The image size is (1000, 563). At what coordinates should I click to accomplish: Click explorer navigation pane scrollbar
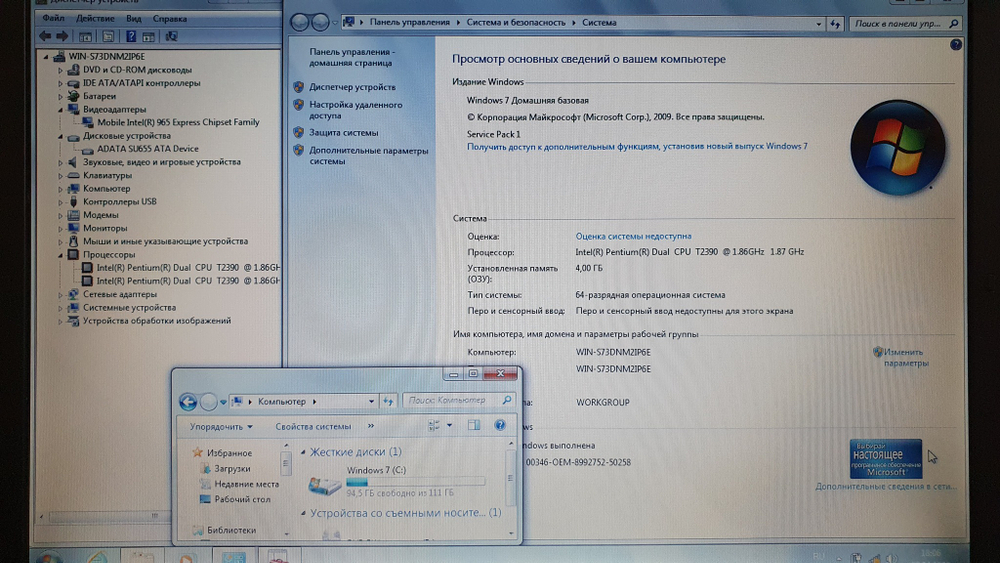pyautogui.click(x=286, y=463)
